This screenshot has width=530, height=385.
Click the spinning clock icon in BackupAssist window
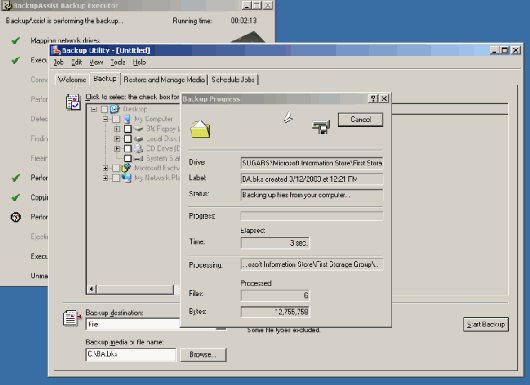16,217
